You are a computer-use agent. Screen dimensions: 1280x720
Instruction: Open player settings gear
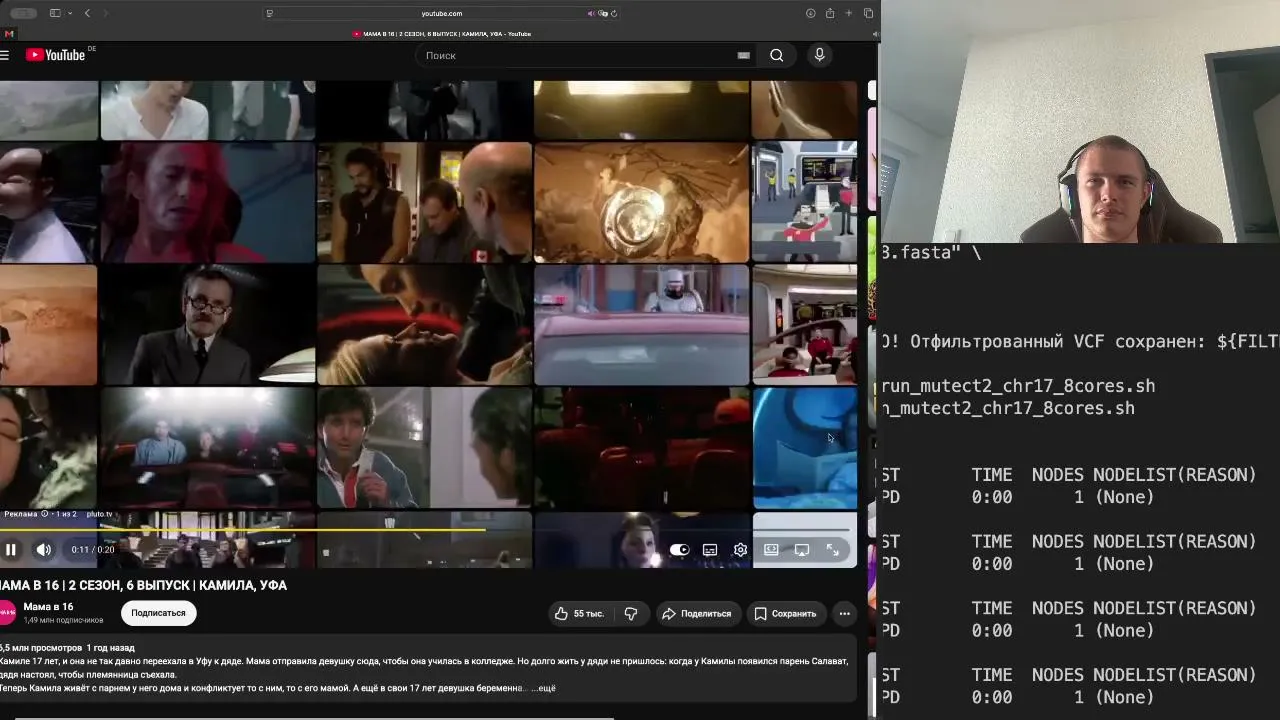(x=740, y=549)
